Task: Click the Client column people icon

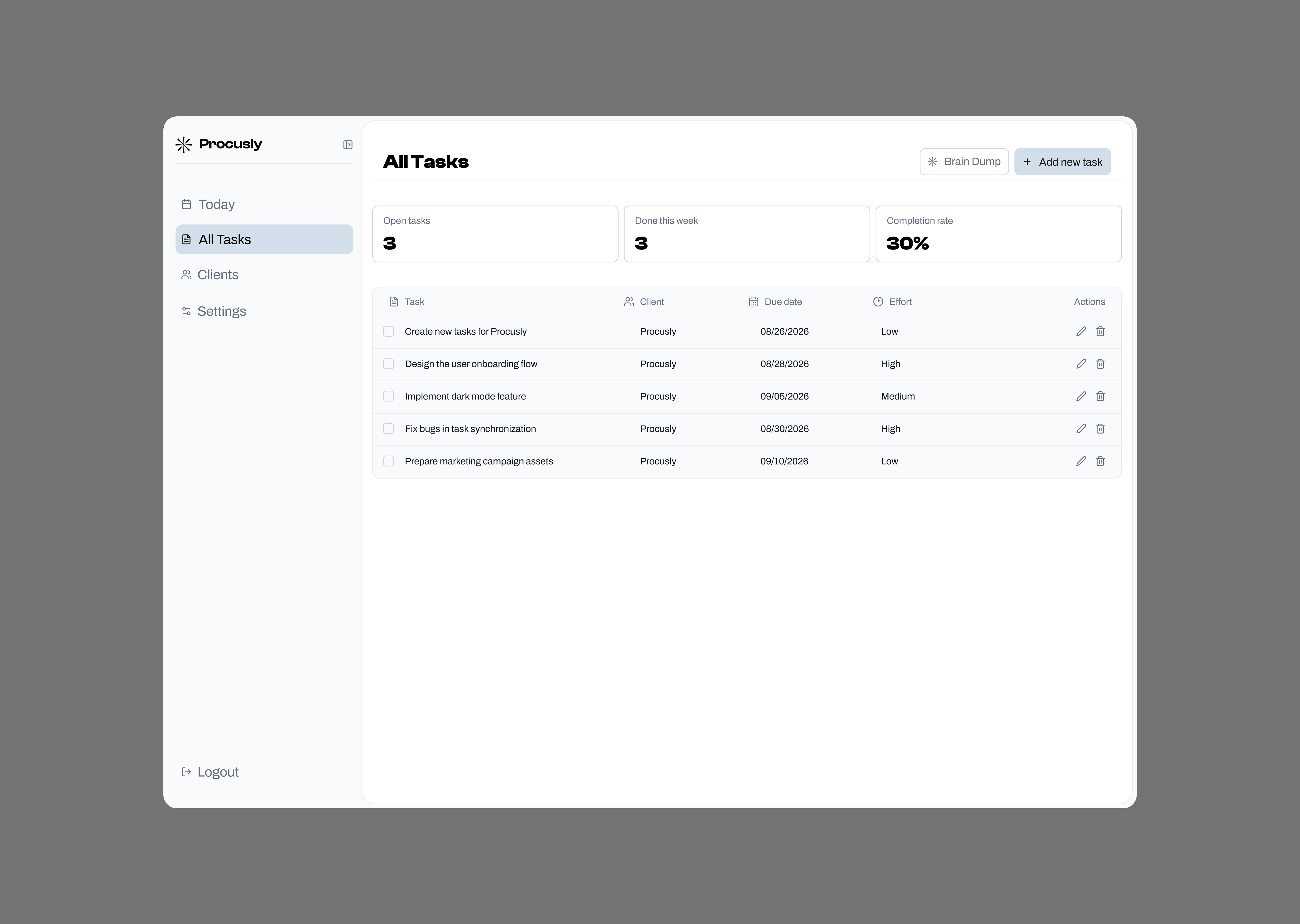Action: (629, 302)
